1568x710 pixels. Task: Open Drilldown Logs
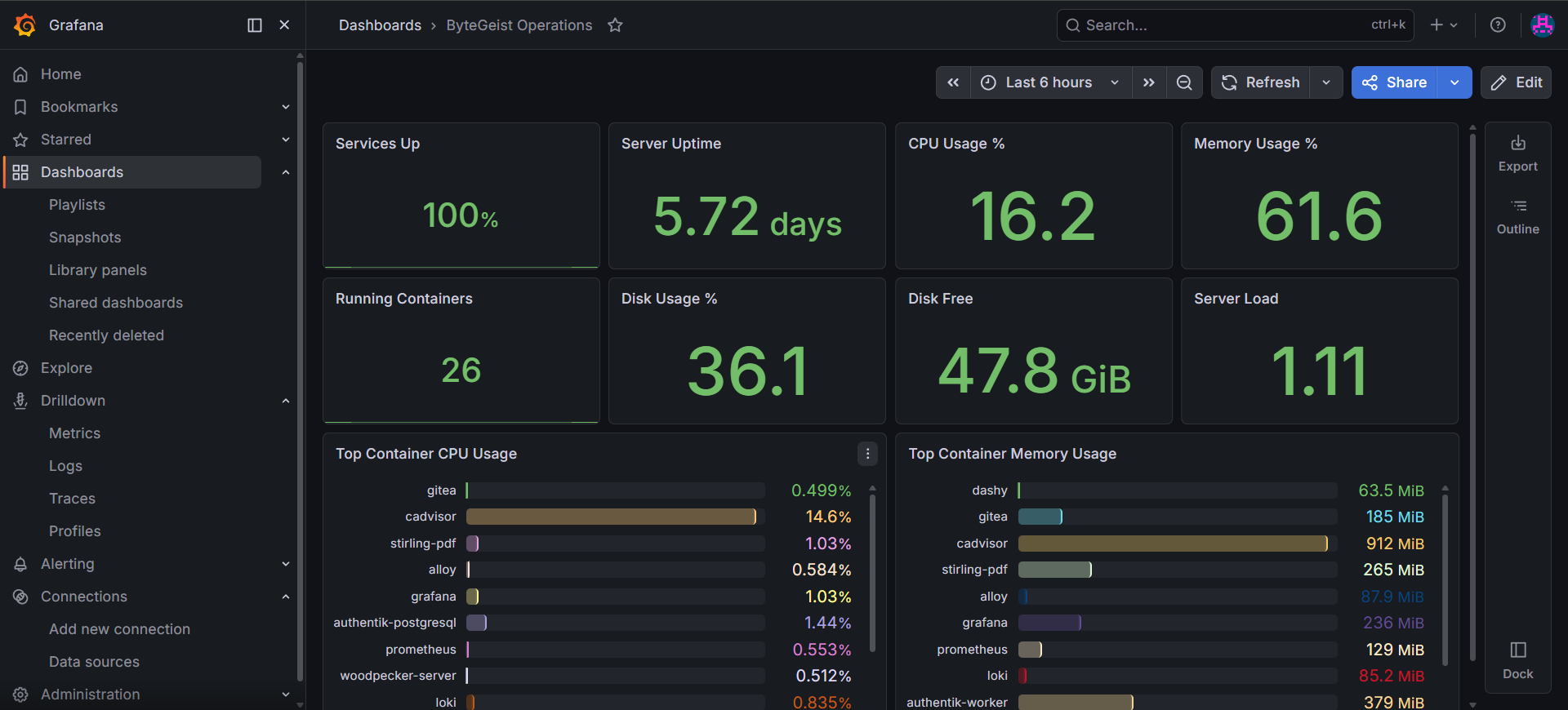tap(65, 466)
